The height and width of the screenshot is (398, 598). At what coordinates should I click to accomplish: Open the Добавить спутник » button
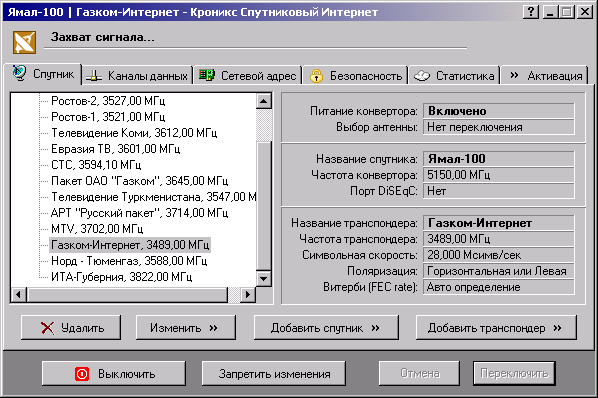pyautogui.click(x=326, y=327)
